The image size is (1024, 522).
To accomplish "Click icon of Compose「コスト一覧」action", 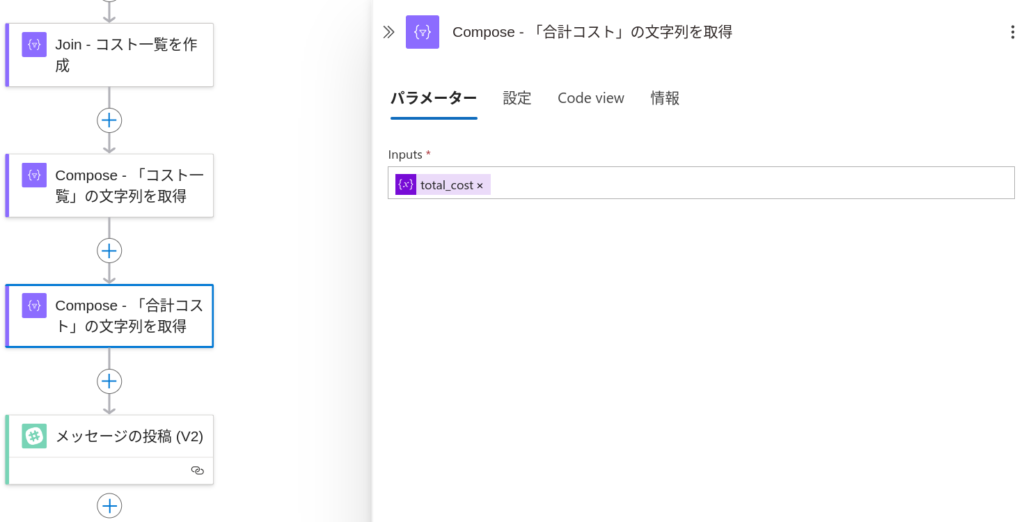I will coord(34,175).
